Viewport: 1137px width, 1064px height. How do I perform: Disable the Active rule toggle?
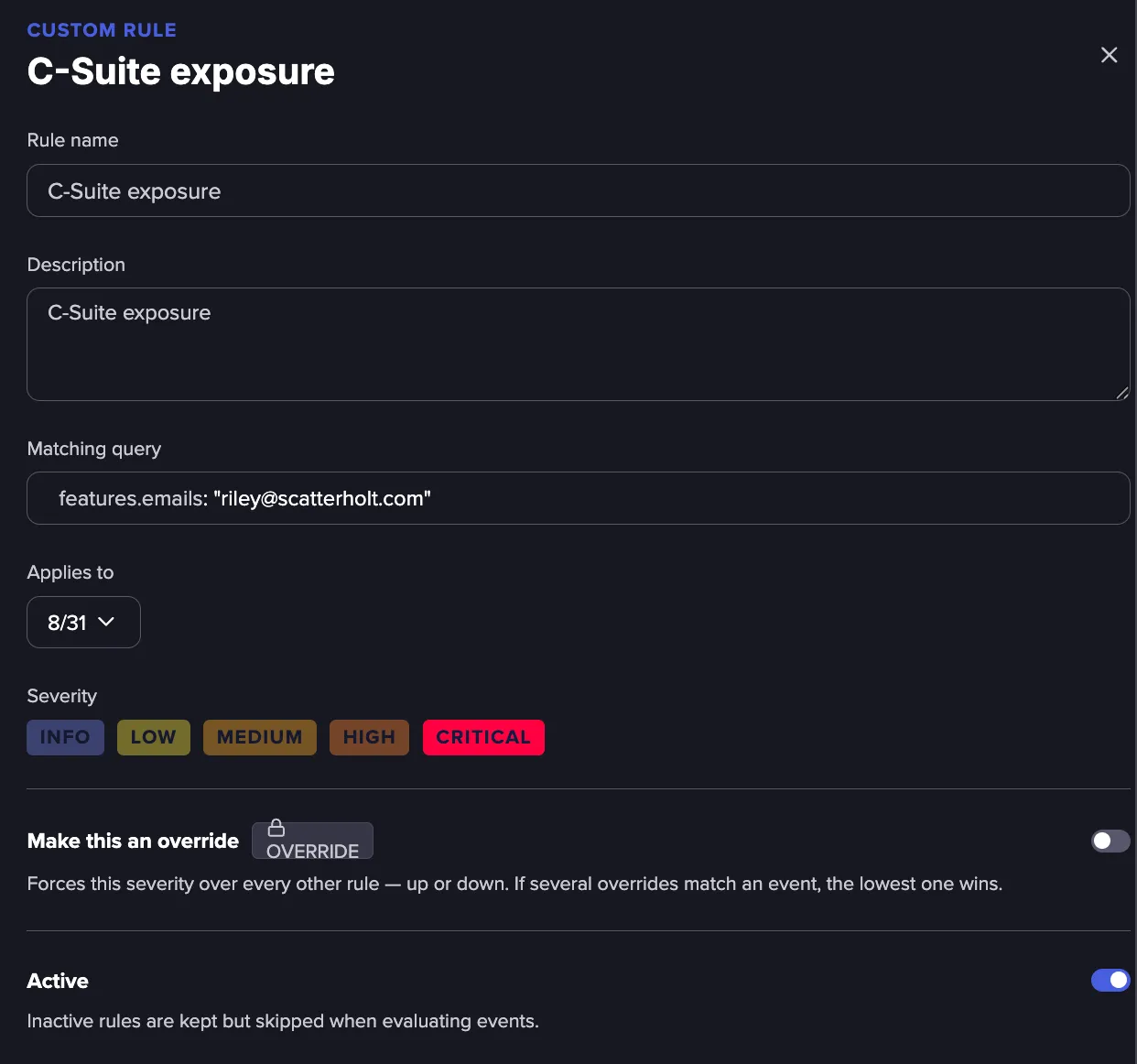(x=1110, y=981)
